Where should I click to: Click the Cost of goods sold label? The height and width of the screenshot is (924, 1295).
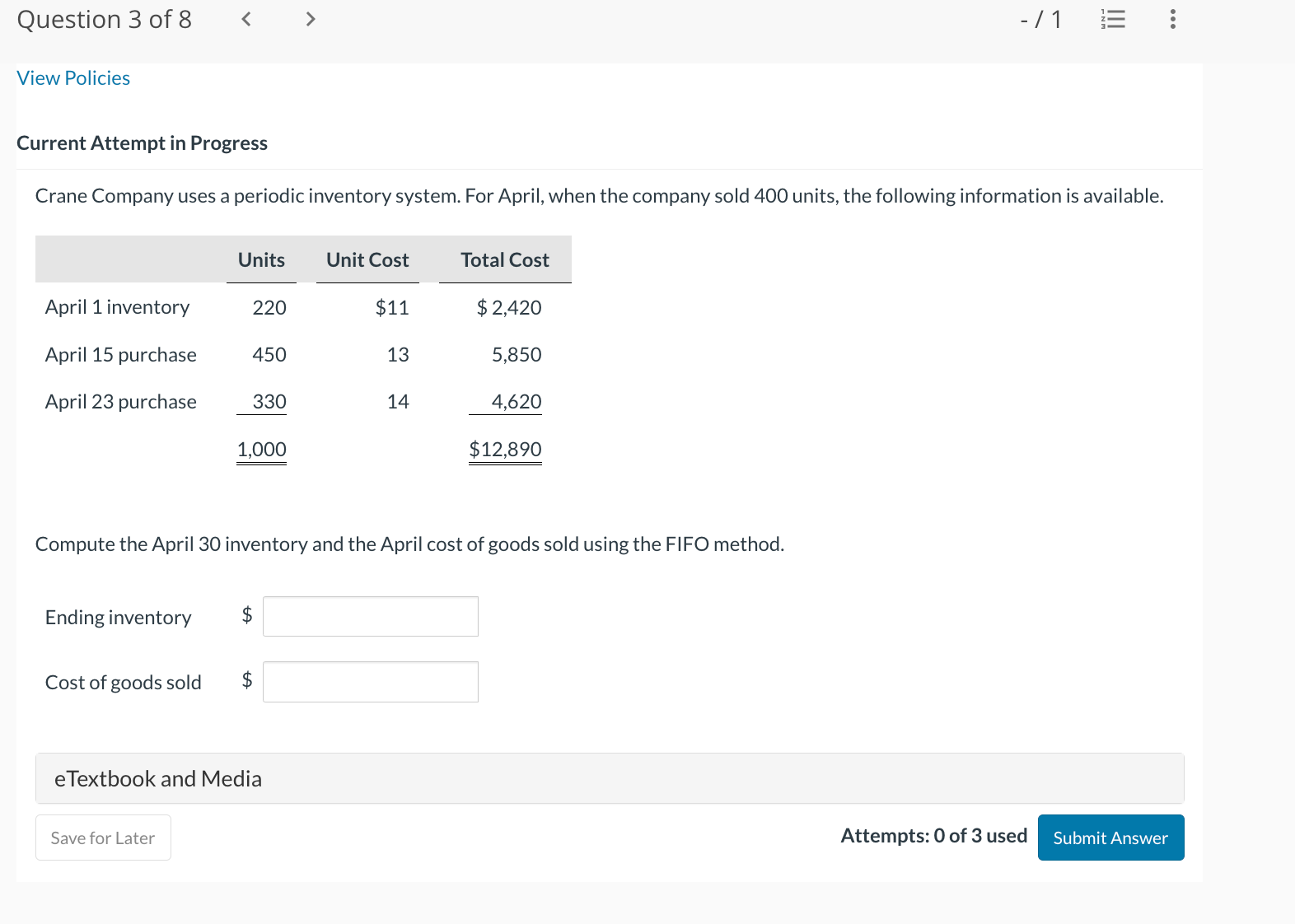tap(123, 683)
